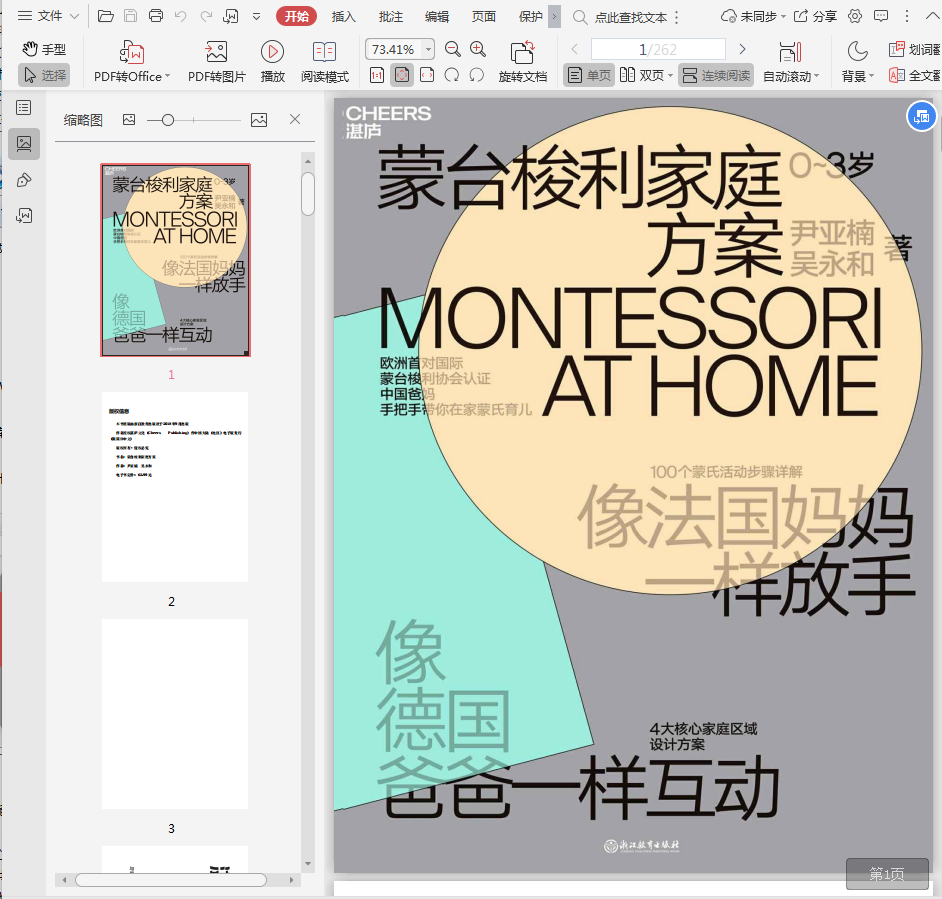Image resolution: width=942 pixels, height=899 pixels.
Task: Click the feedback speech bubble icon
Action: pos(881,16)
